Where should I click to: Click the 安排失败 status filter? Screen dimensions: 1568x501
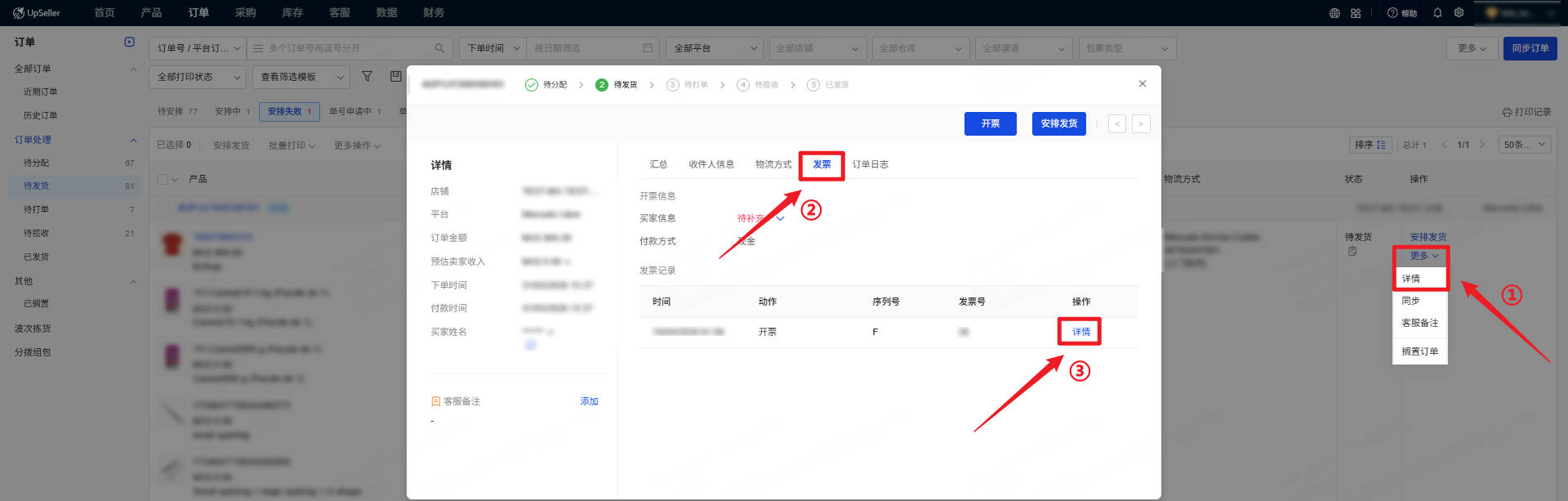(x=289, y=111)
